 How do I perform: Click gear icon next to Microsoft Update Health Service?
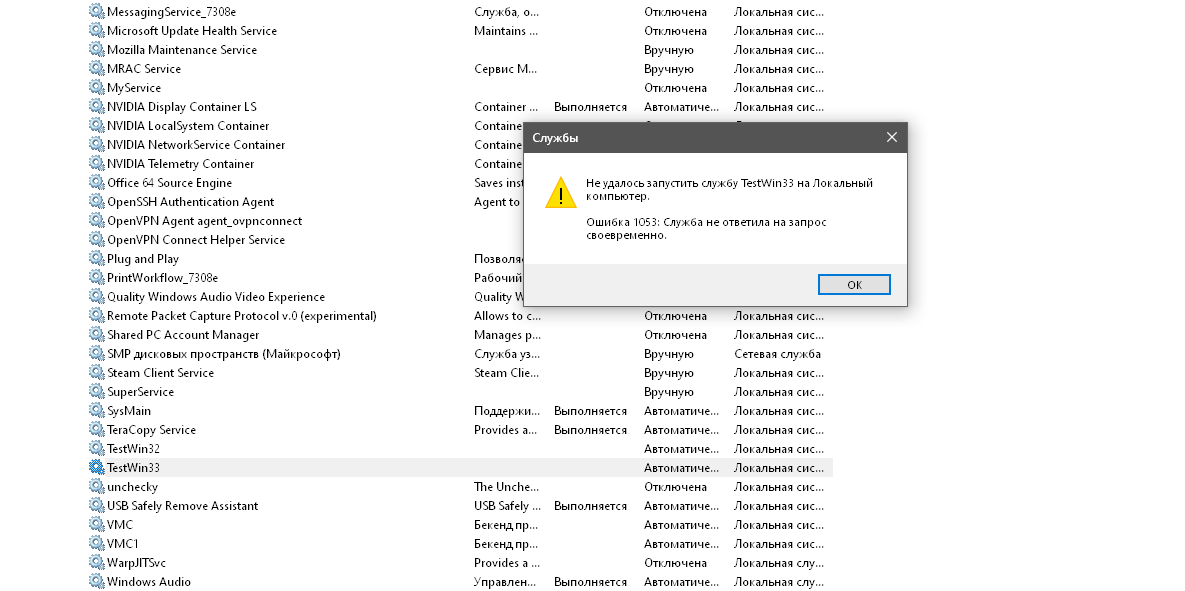coord(96,30)
